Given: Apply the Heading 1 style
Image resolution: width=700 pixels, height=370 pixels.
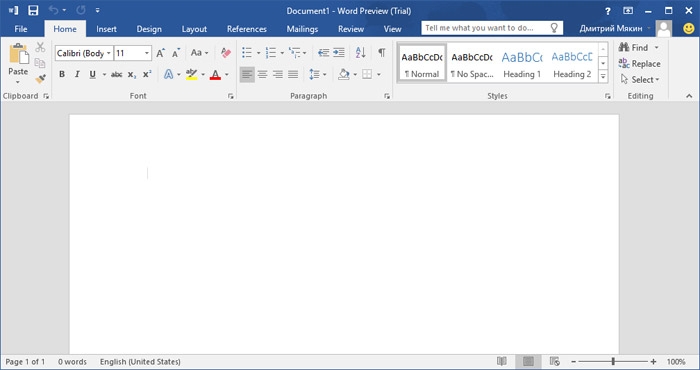Looking at the screenshot, I should pos(522,63).
